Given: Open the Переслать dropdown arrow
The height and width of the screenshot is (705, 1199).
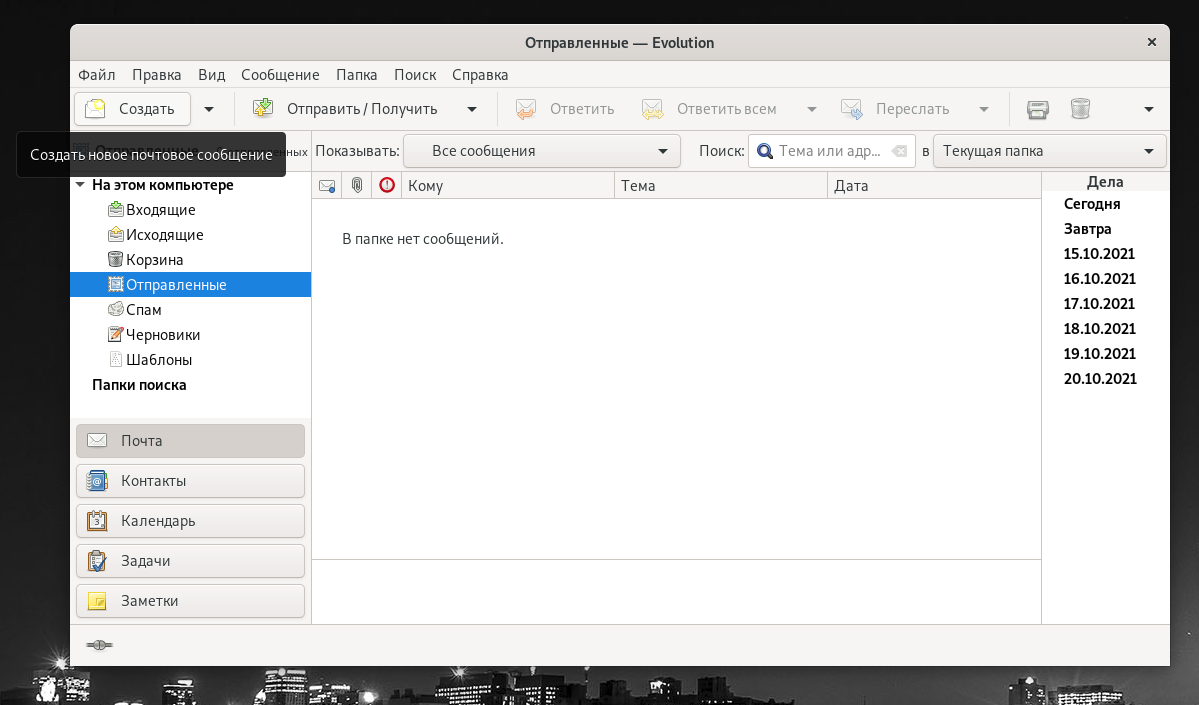Looking at the screenshot, I should pyautogui.click(x=984, y=109).
